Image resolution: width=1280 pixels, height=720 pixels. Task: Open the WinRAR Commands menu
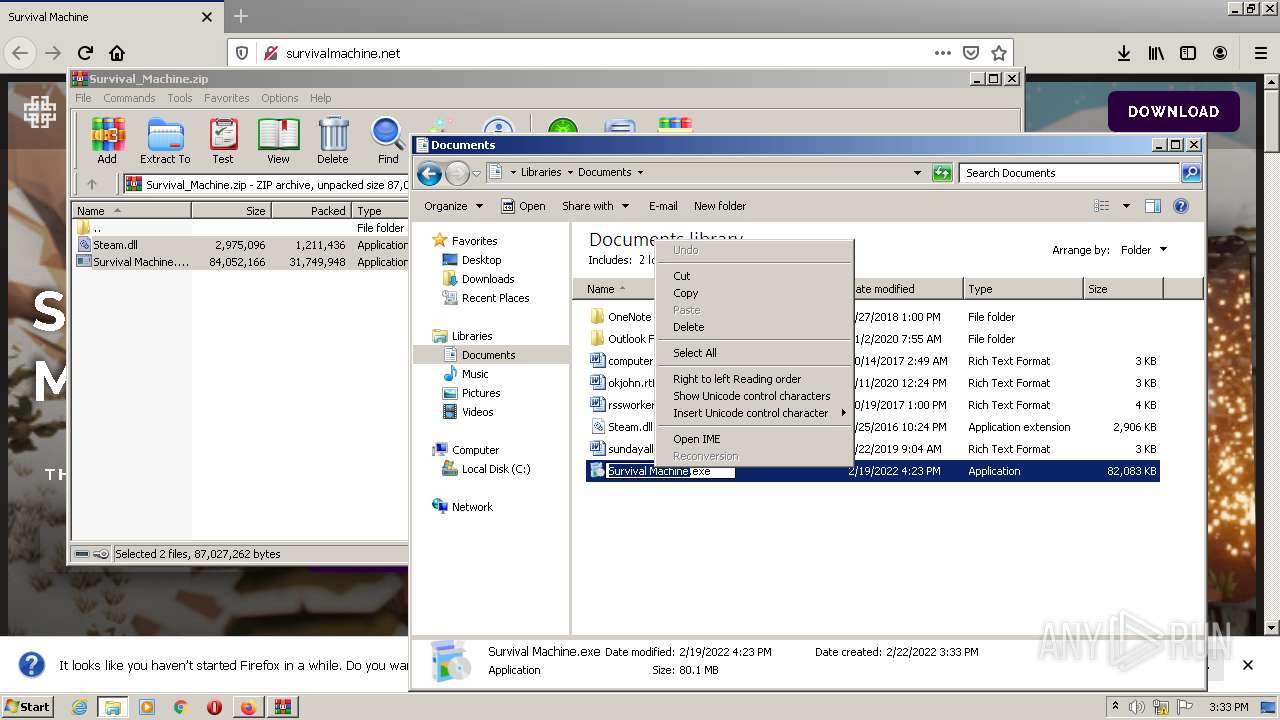[x=129, y=98]
